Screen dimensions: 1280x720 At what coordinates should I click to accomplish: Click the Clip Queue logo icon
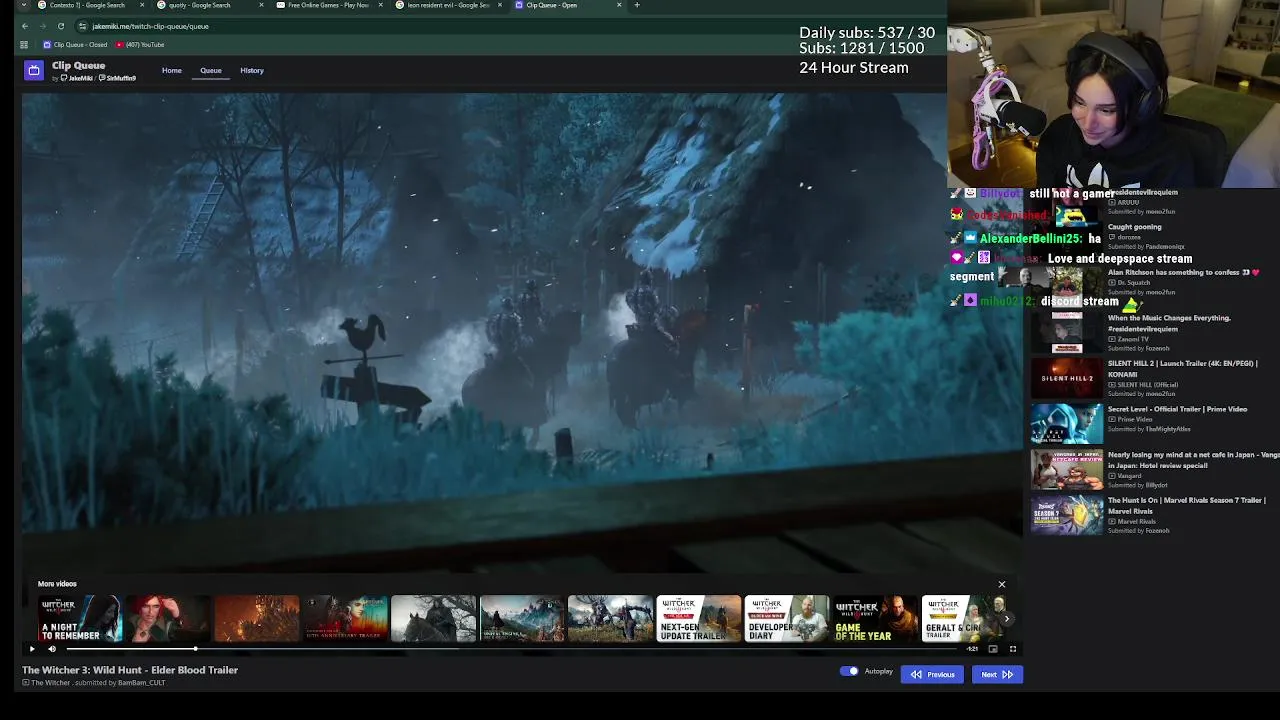click(34, 70)
